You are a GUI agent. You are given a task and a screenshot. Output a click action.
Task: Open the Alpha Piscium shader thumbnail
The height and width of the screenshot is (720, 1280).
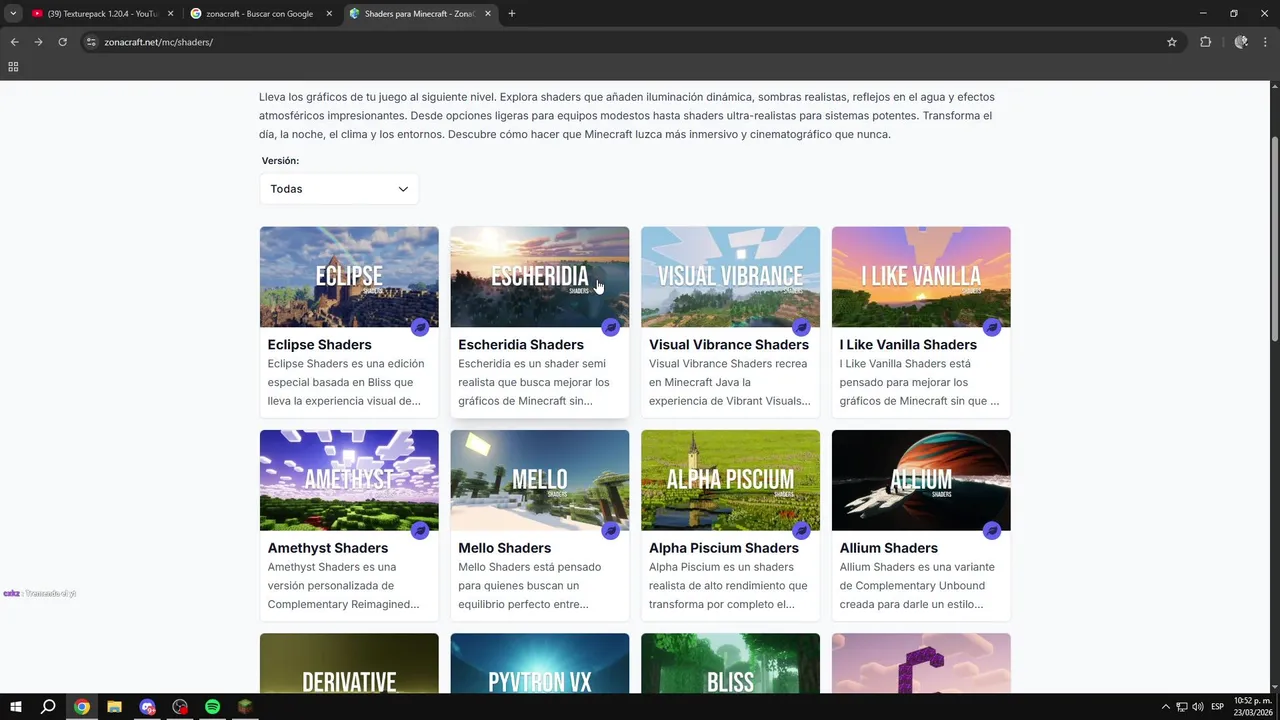[731, 480]
